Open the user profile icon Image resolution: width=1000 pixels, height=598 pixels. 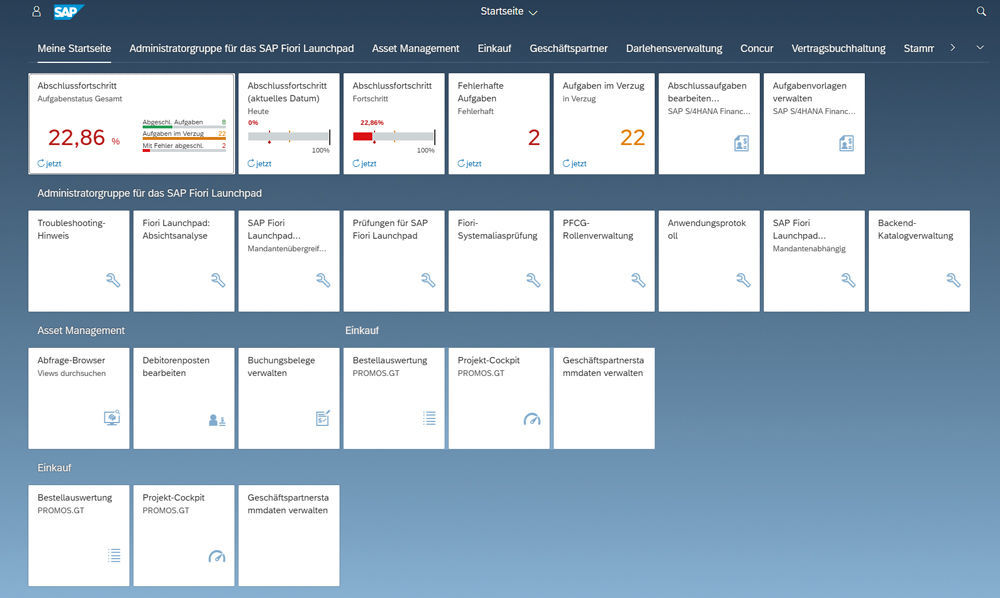coord(37,12)
